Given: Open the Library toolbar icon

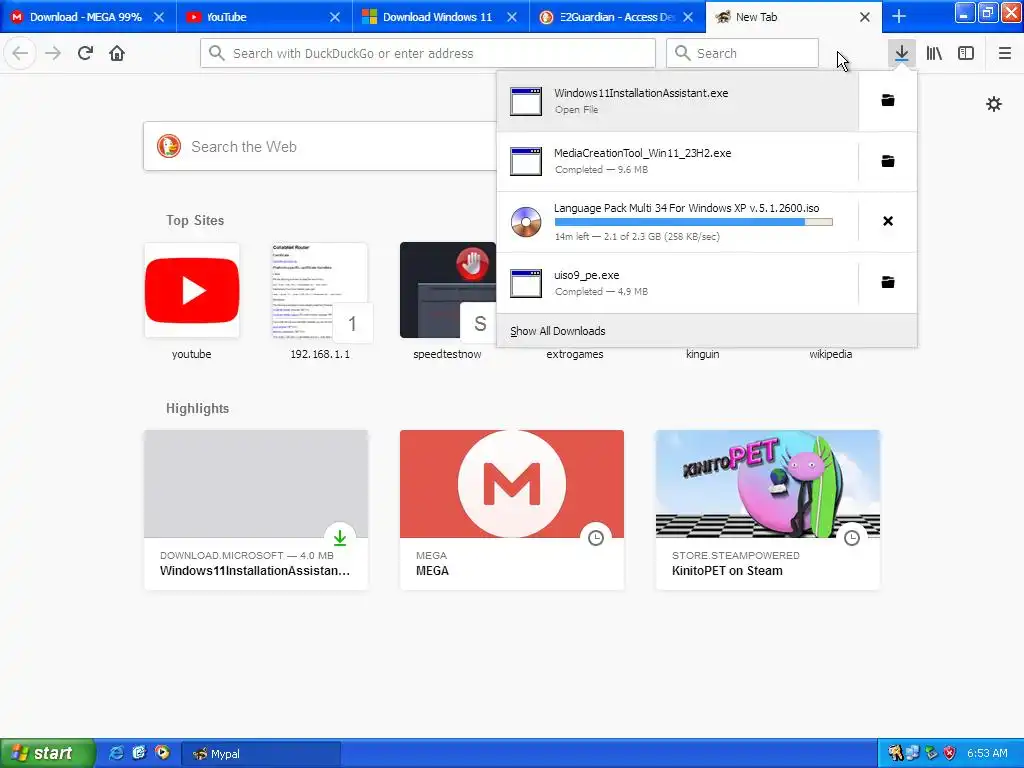Looking at the screenshot, I should point(934,53).
